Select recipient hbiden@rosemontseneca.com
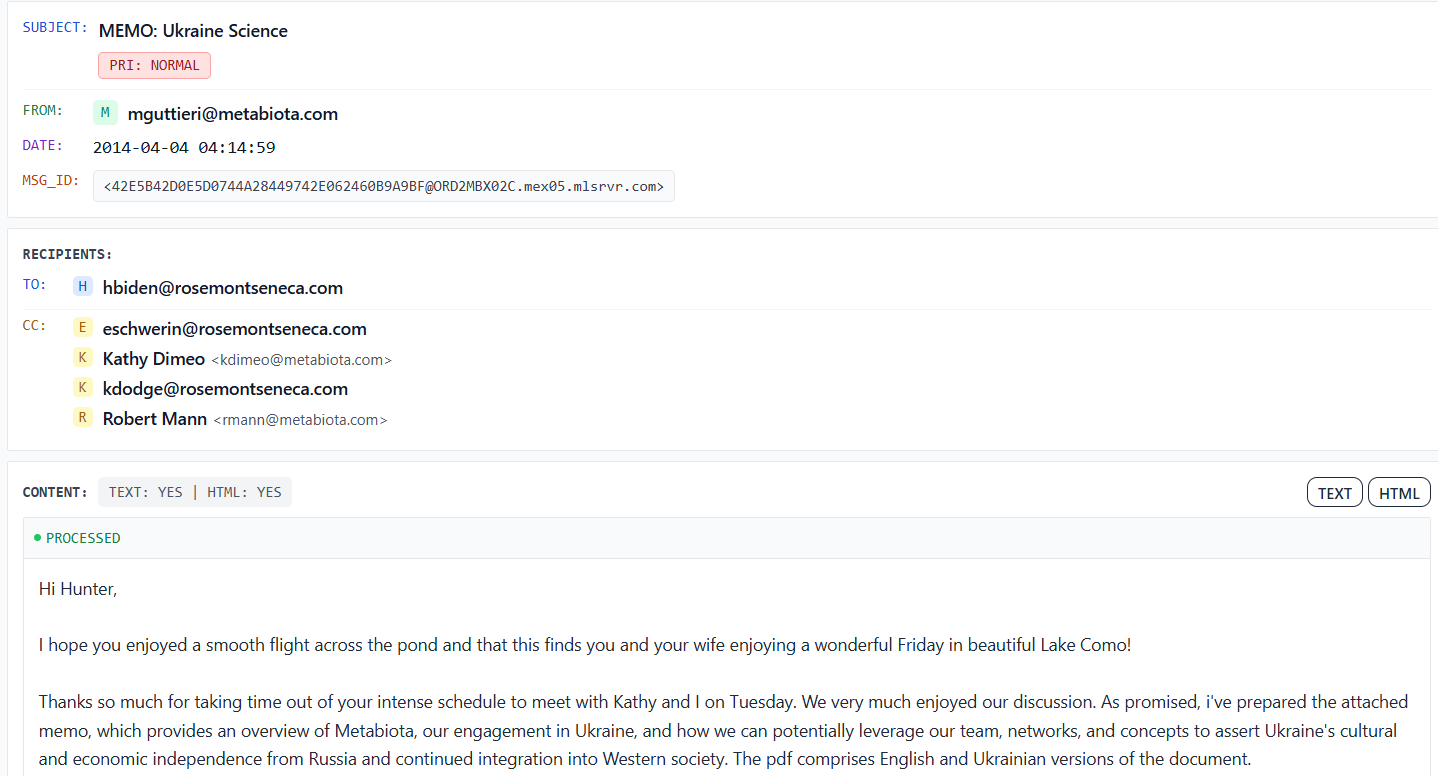This screenshot has height=776, width=1438. (x=223, y=288)
